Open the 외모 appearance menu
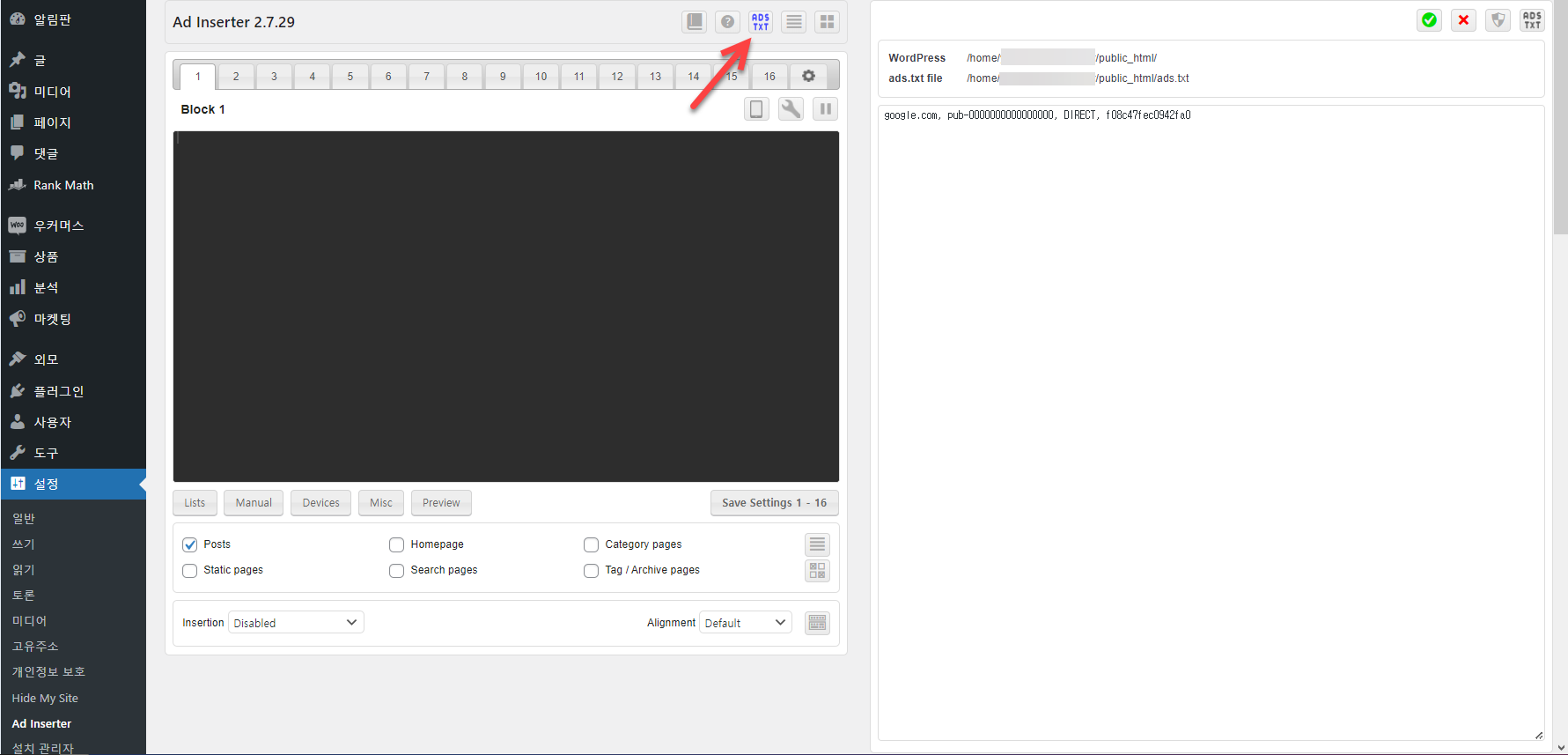Viewport: 1568px width, 755px height. (x=73, y=359)
